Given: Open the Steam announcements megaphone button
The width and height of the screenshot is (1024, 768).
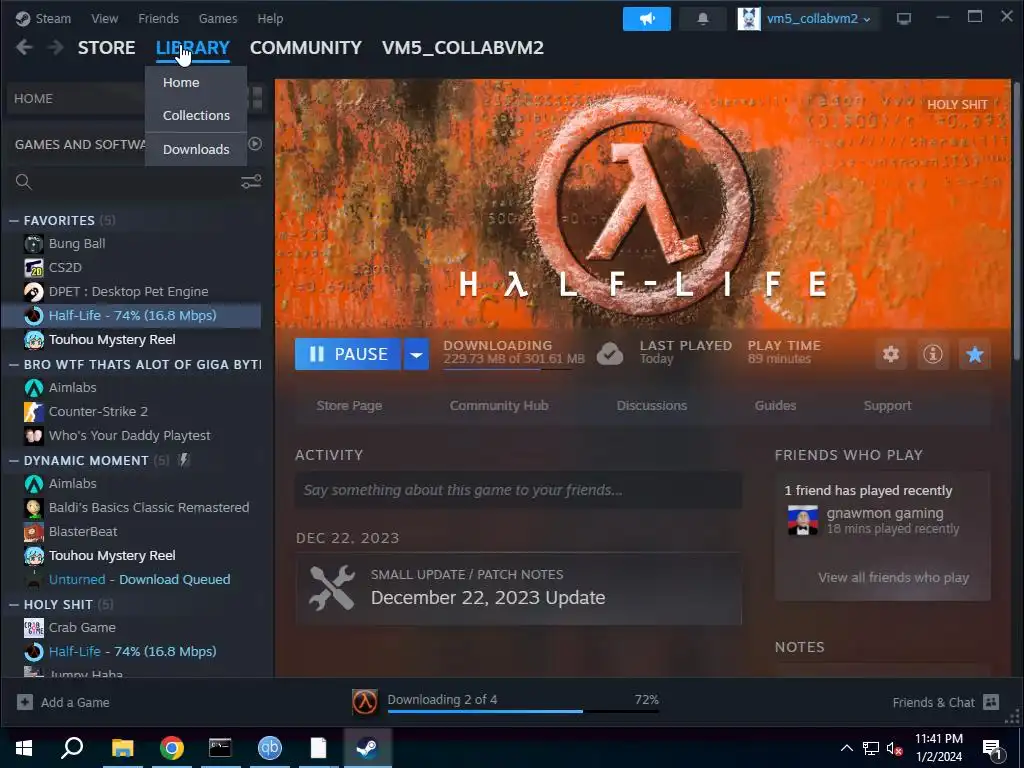Looking at the screenshot, I should click(647, 19).
